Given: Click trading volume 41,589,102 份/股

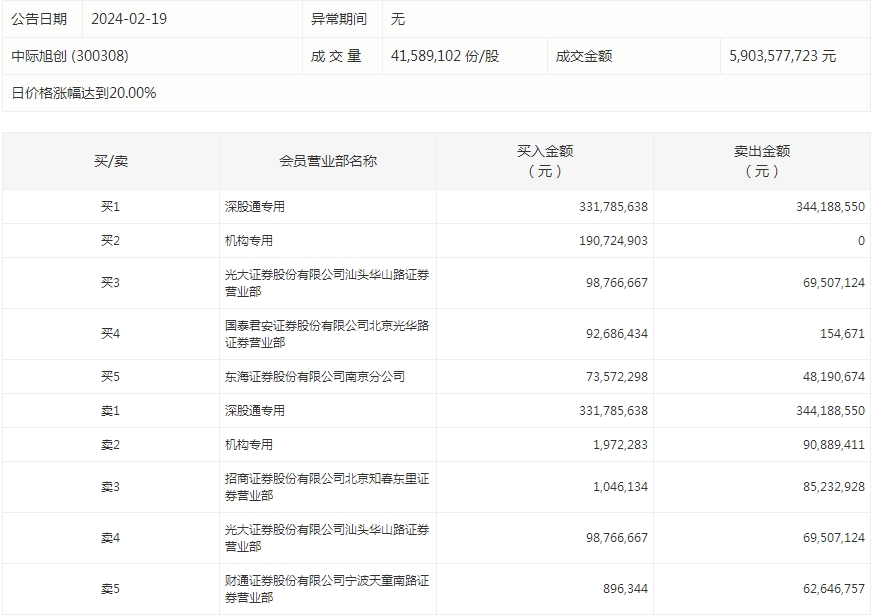Looking at the screenshot, I should point(445,56).
